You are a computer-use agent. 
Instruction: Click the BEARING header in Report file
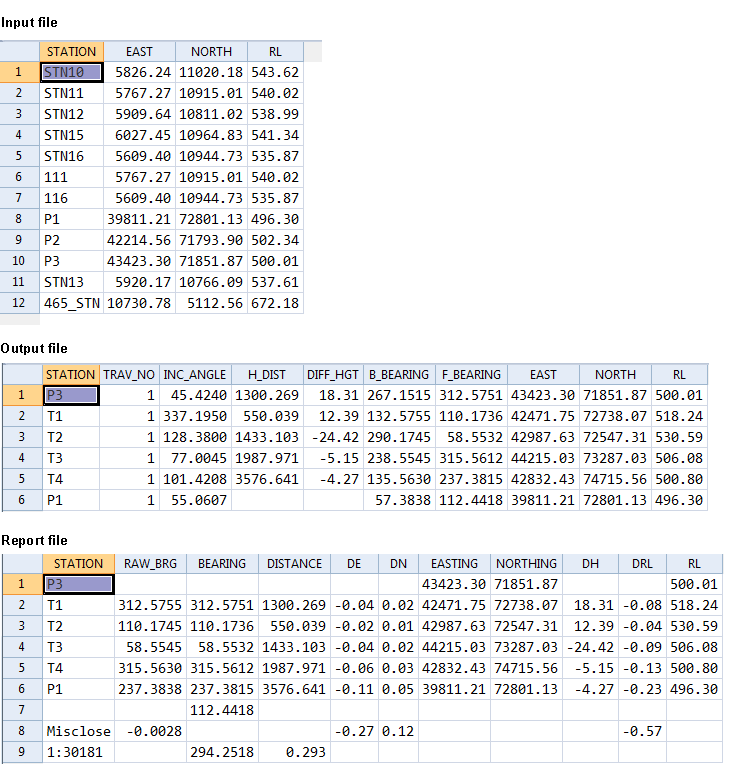[x=222, y=564]
